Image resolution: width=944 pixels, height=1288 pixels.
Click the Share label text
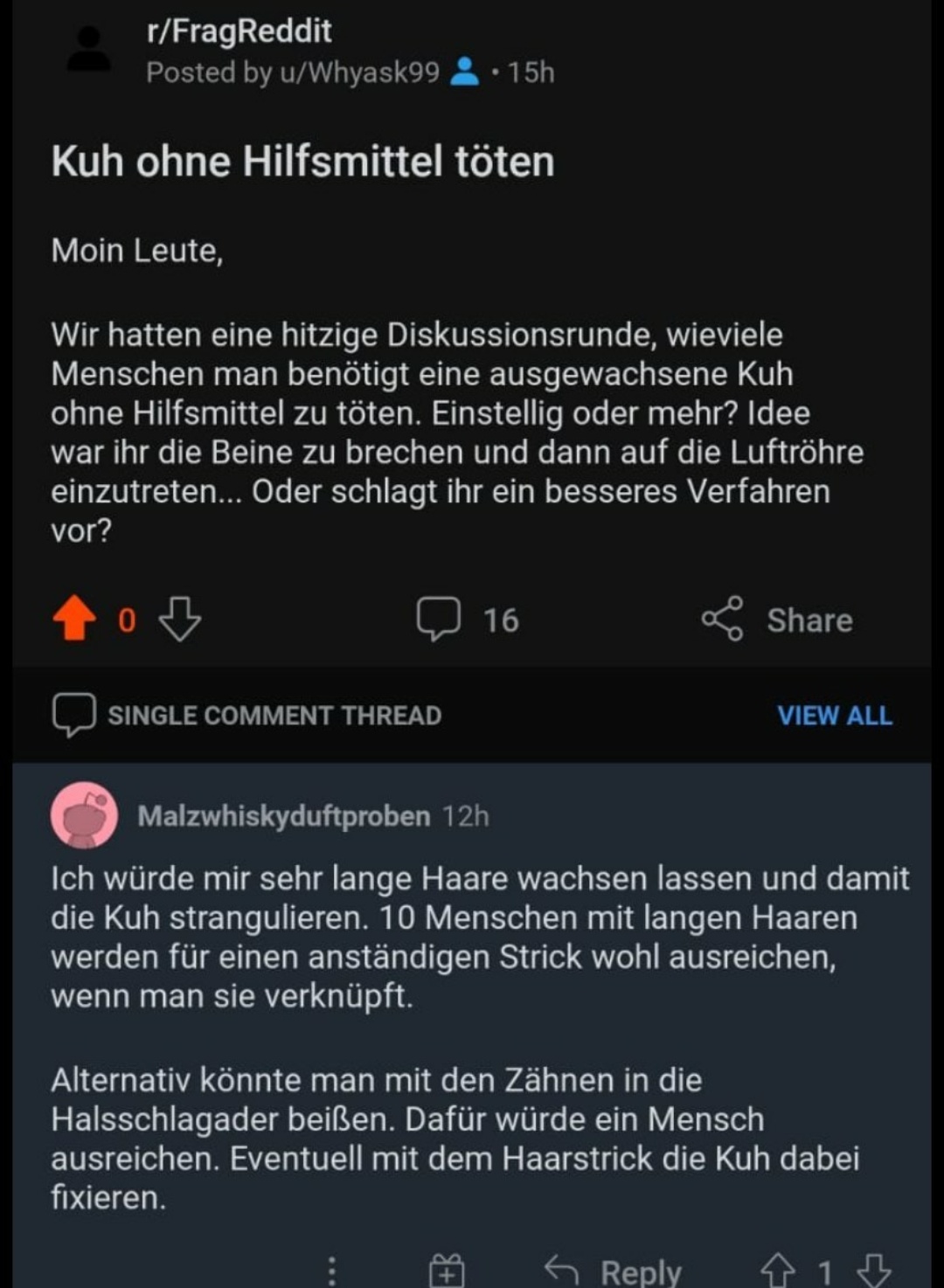(x=809, y=620)
